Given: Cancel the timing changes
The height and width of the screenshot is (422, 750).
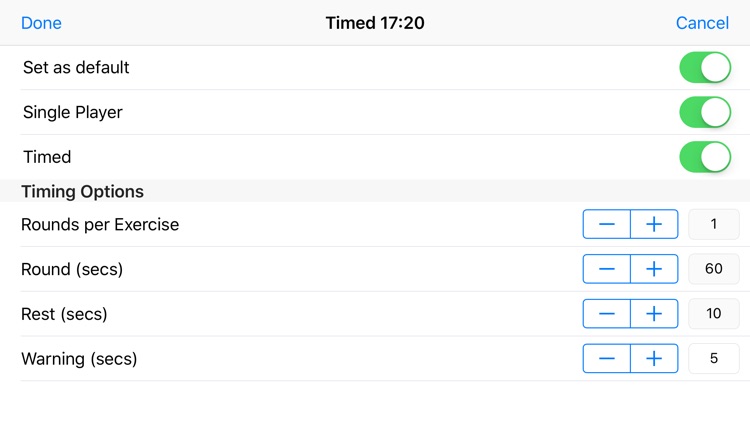Looking at the screenshot, I should click(702, 23).
